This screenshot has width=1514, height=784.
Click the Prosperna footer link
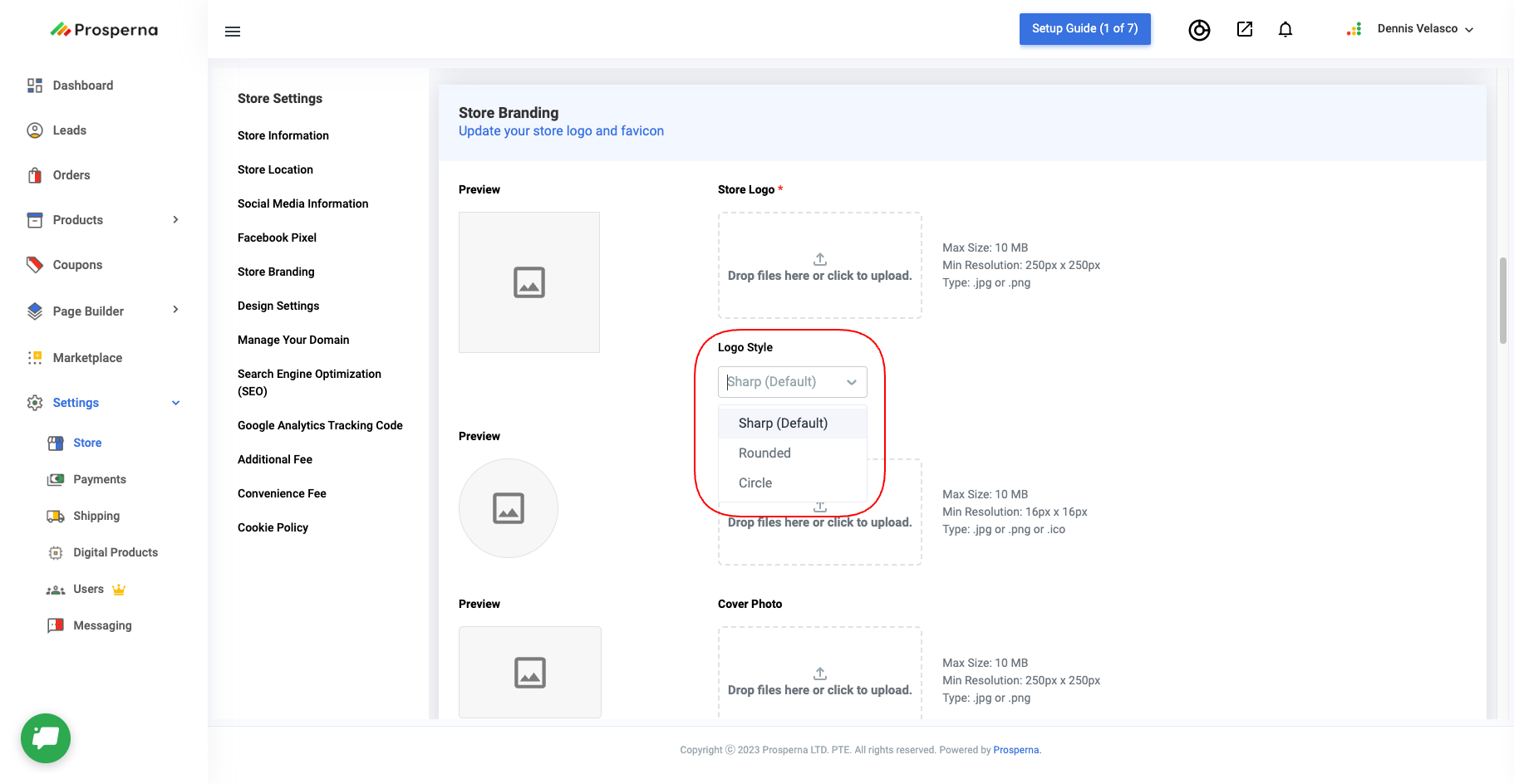pos(1015,750)
